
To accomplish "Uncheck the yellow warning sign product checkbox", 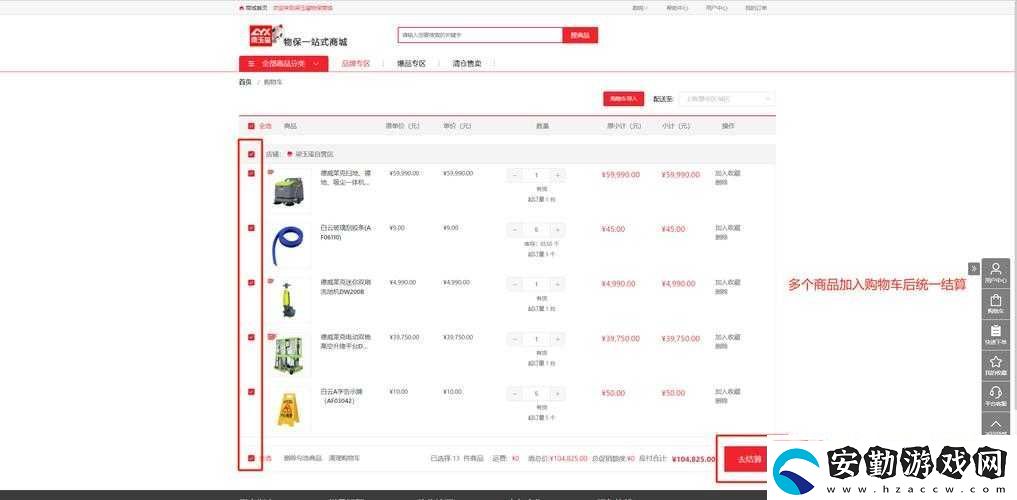I will (x=251, y=392).
